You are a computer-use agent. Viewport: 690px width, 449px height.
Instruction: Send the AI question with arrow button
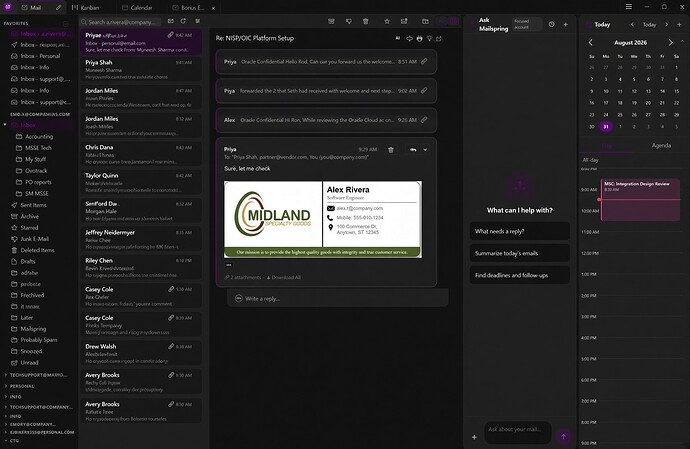click(x=563, y=437)
